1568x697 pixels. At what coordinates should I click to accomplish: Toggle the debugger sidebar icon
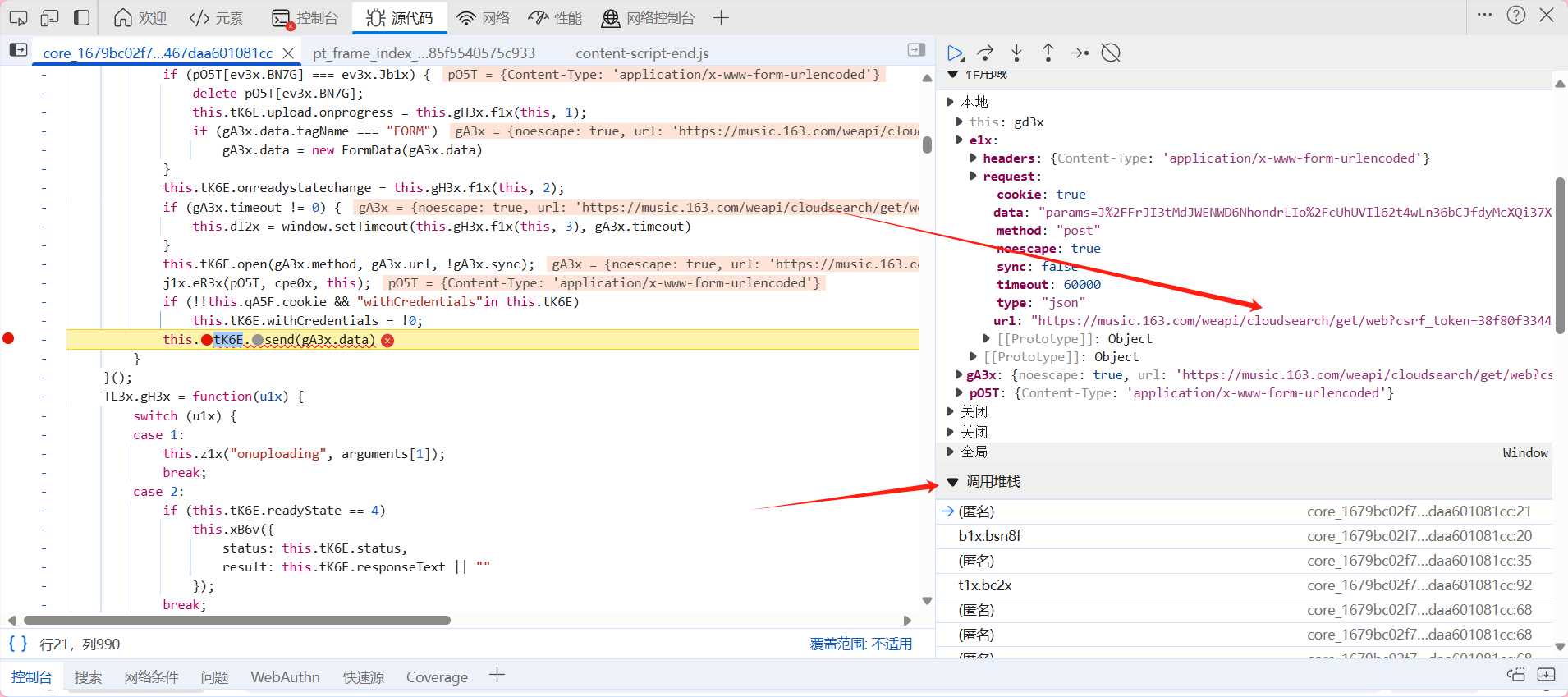917,50
